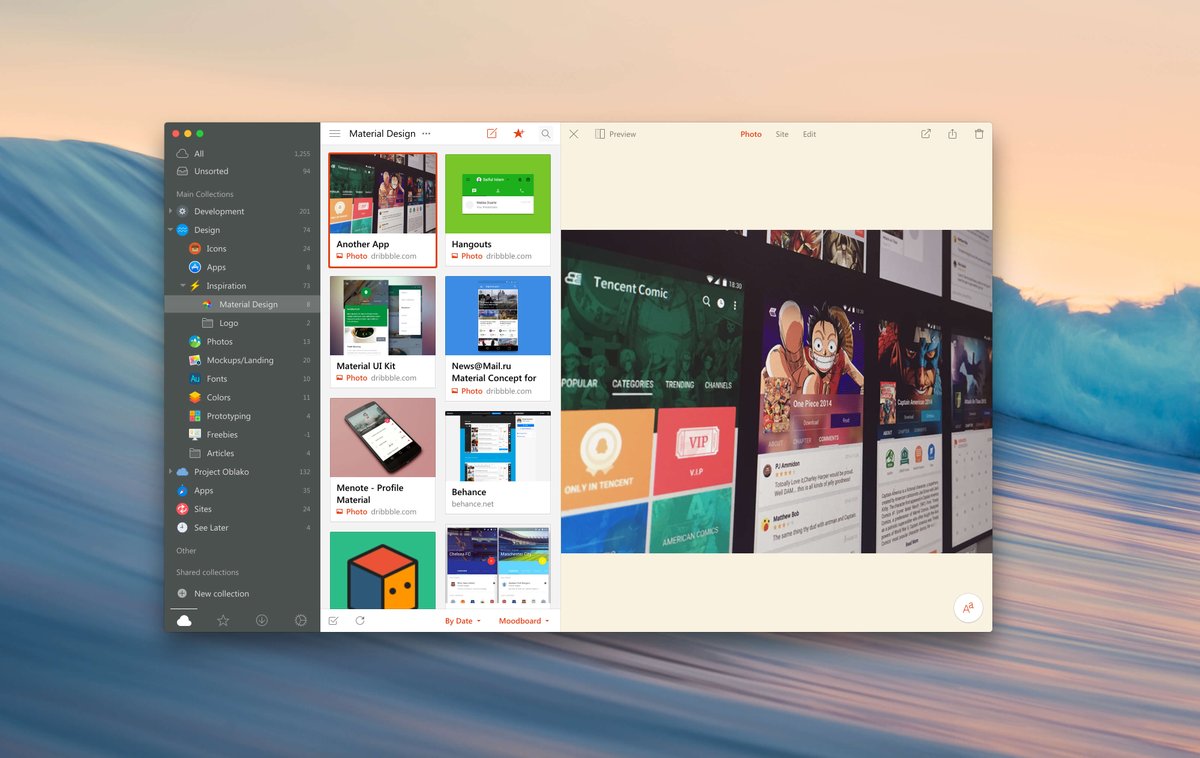Open the Freebies collection
Image resolution: width=1200 pixels, height=758 pixels.
point(242,435)
